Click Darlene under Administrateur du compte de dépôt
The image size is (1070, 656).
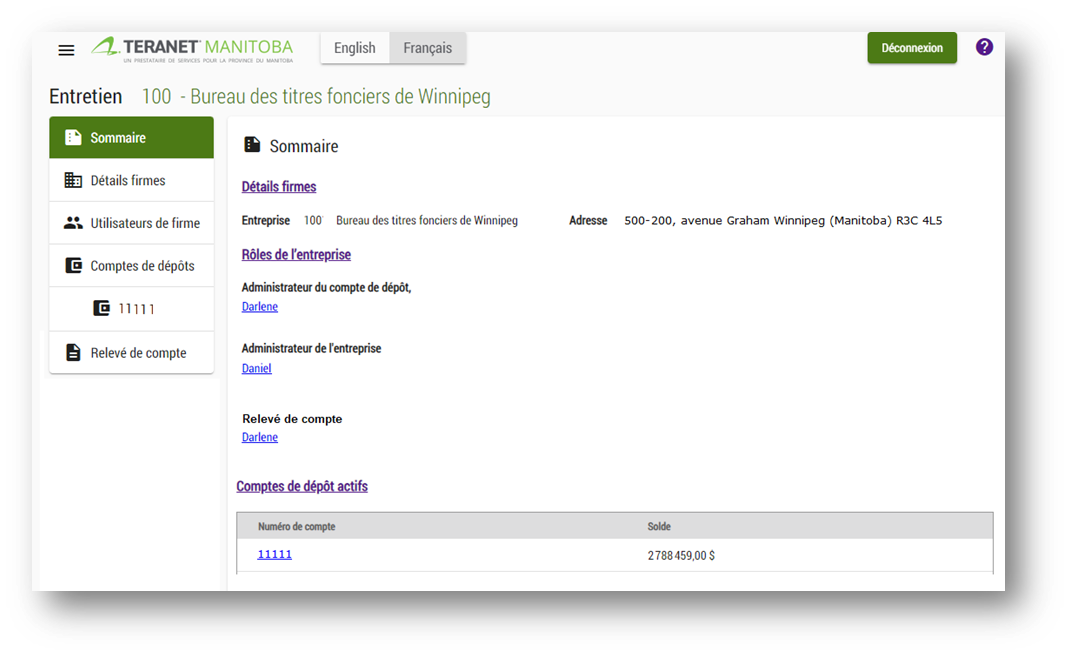(x=260, y=307)
